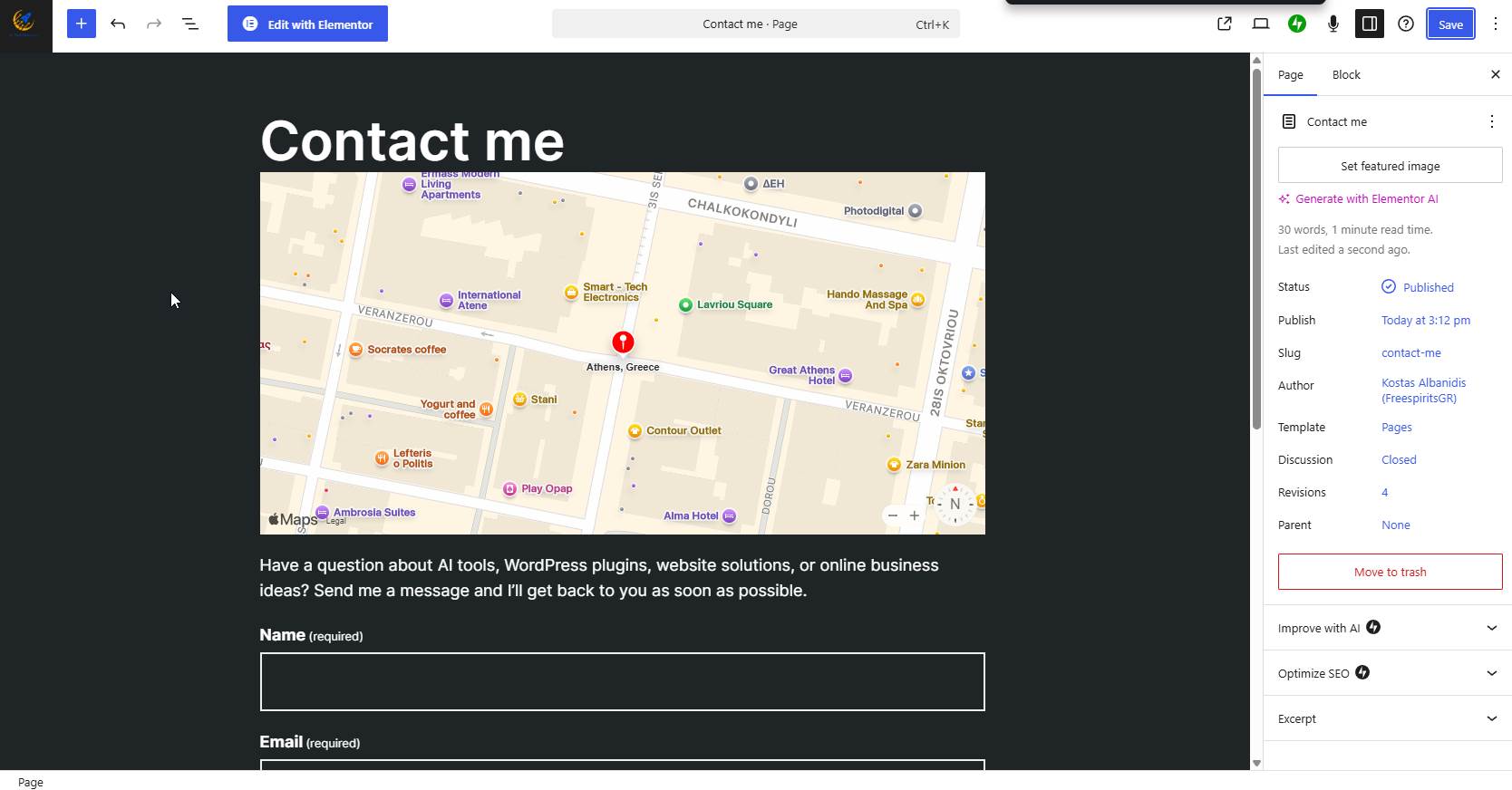This screenshot has height=790, width=1512.
Task: Select the Lavriou Square map marker
Action: 685,305
